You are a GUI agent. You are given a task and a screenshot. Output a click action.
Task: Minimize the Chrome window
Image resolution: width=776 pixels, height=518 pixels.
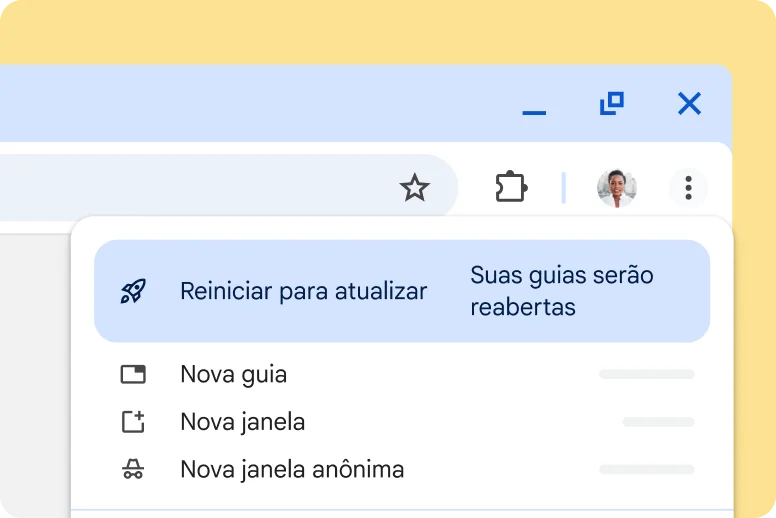pos(534,105)
